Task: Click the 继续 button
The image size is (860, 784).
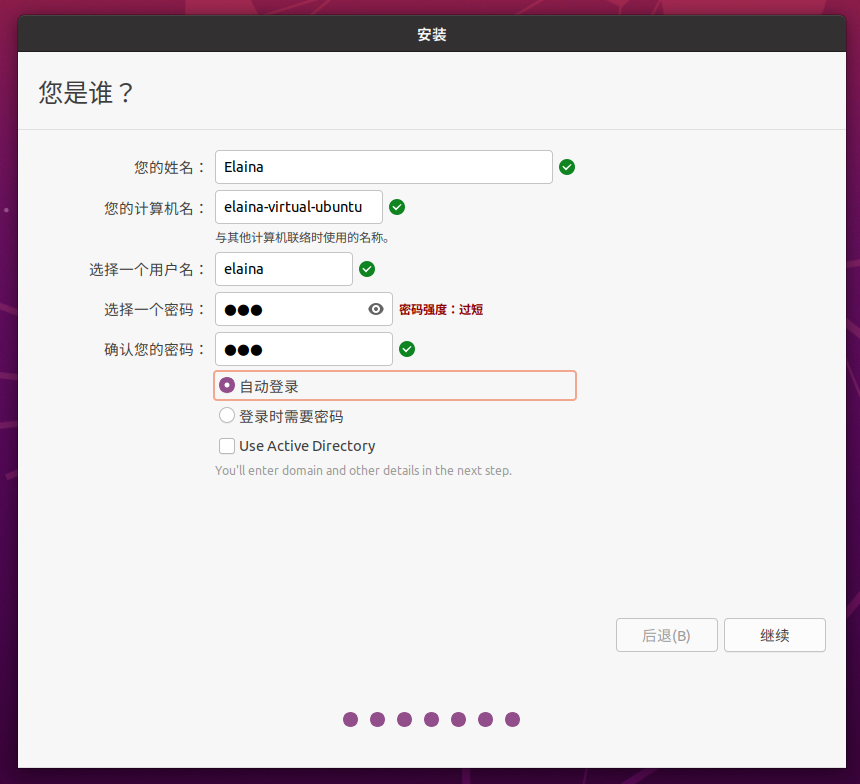Action: (x=774, y=635)
